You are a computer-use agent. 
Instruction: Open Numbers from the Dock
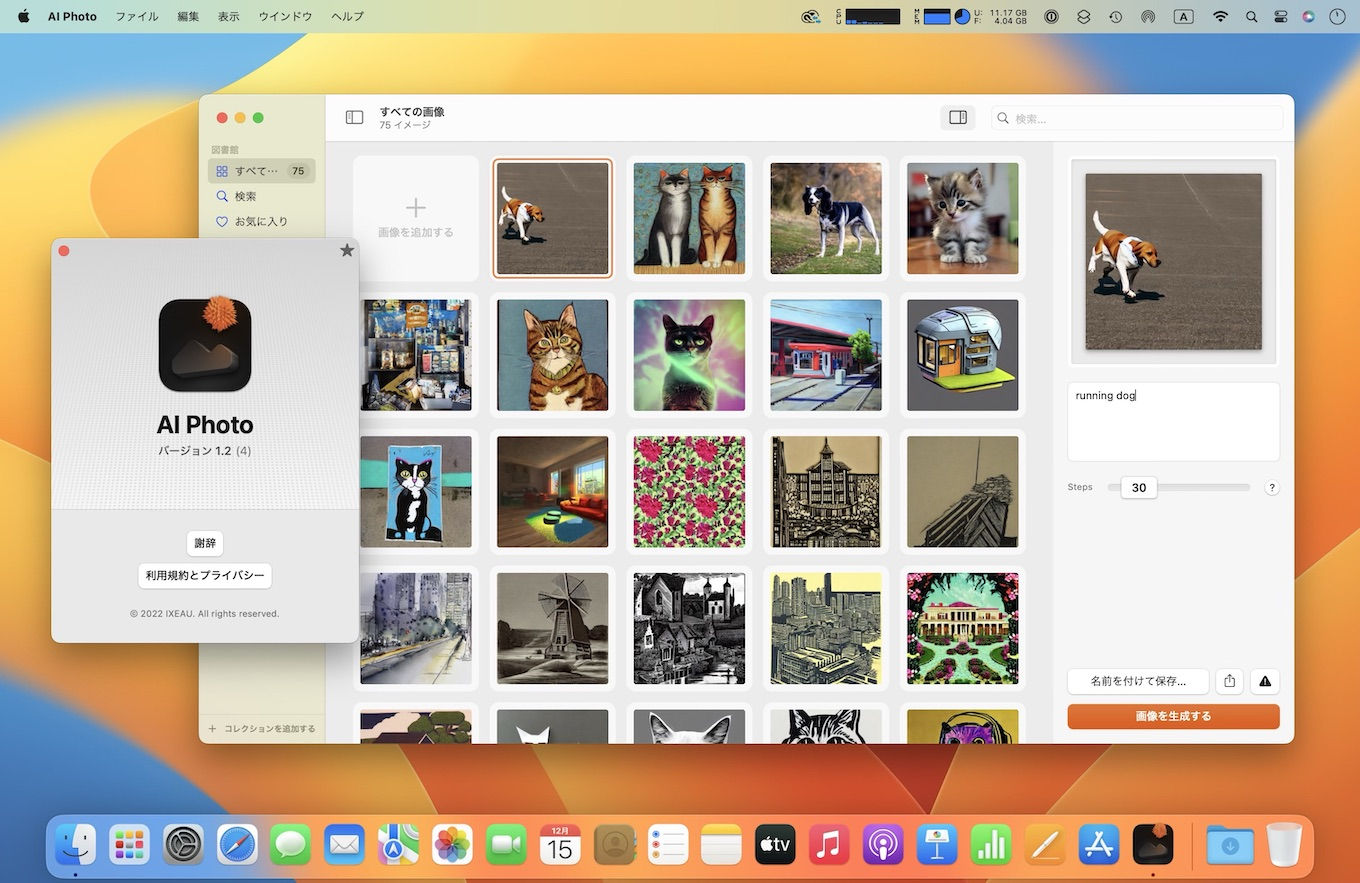991,845
